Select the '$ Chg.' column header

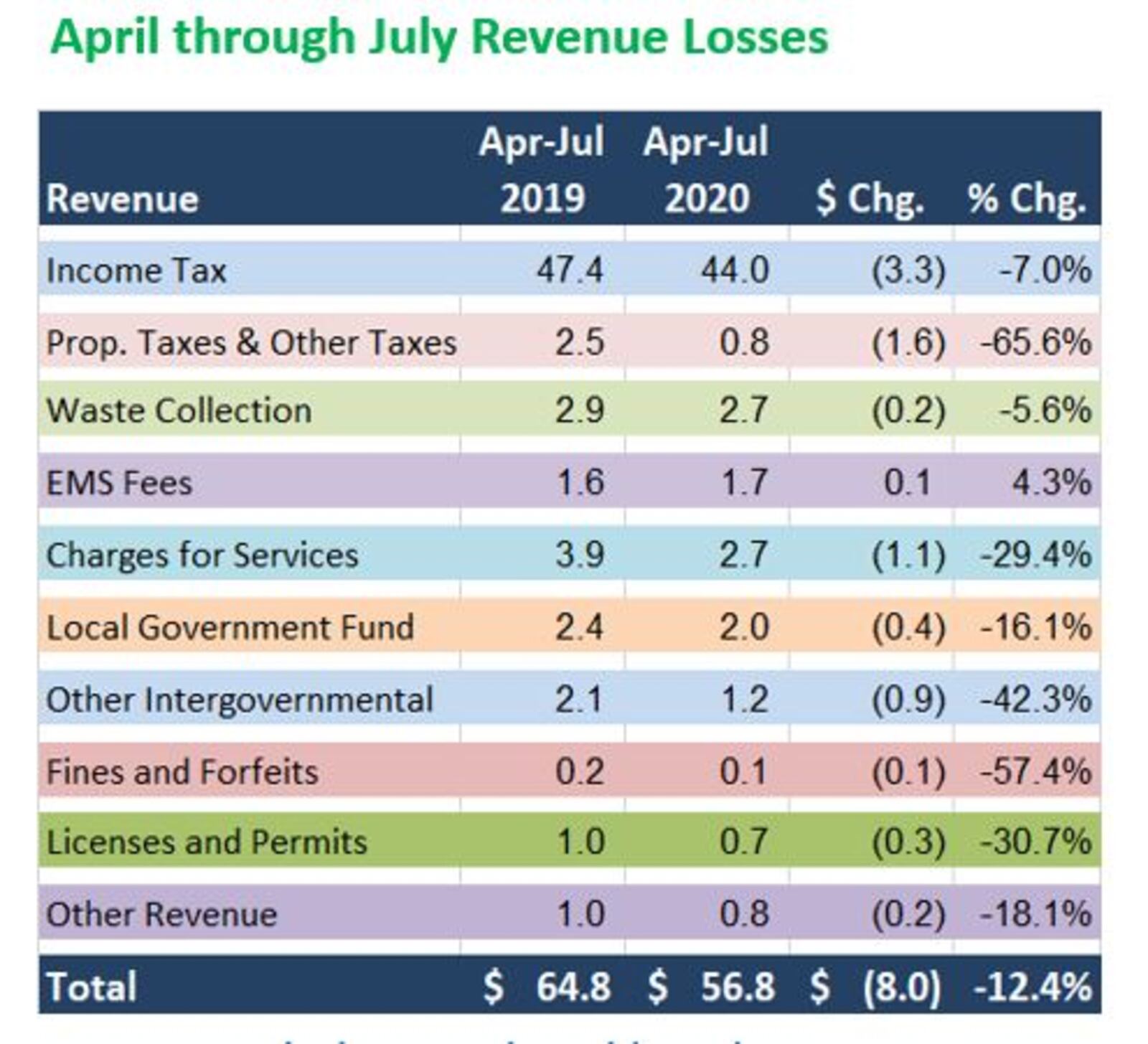pyautogui.click(x=870, y=199)
